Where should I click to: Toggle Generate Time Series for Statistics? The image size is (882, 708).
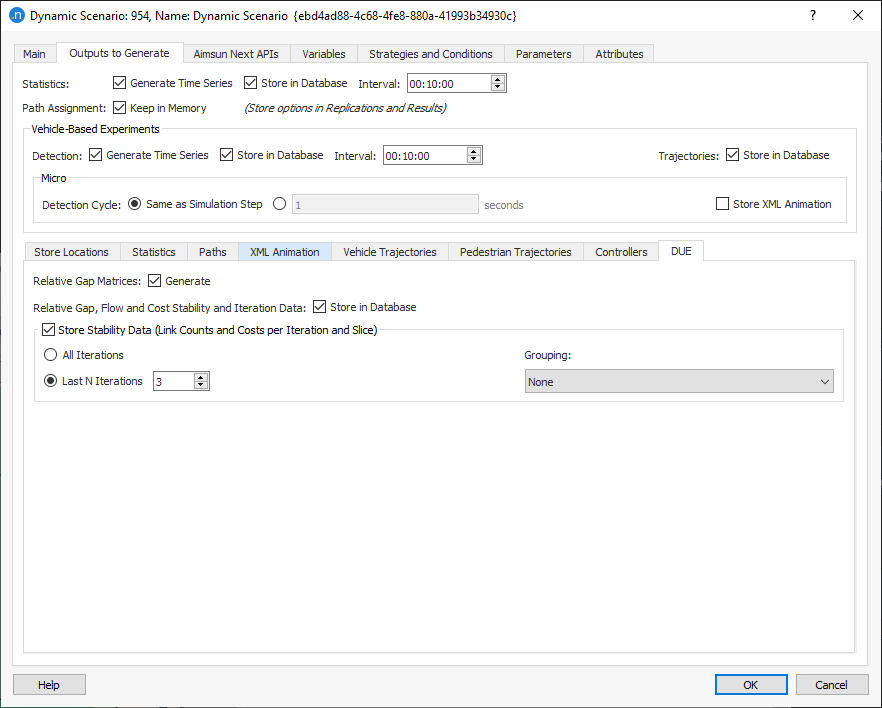point(119,83)
